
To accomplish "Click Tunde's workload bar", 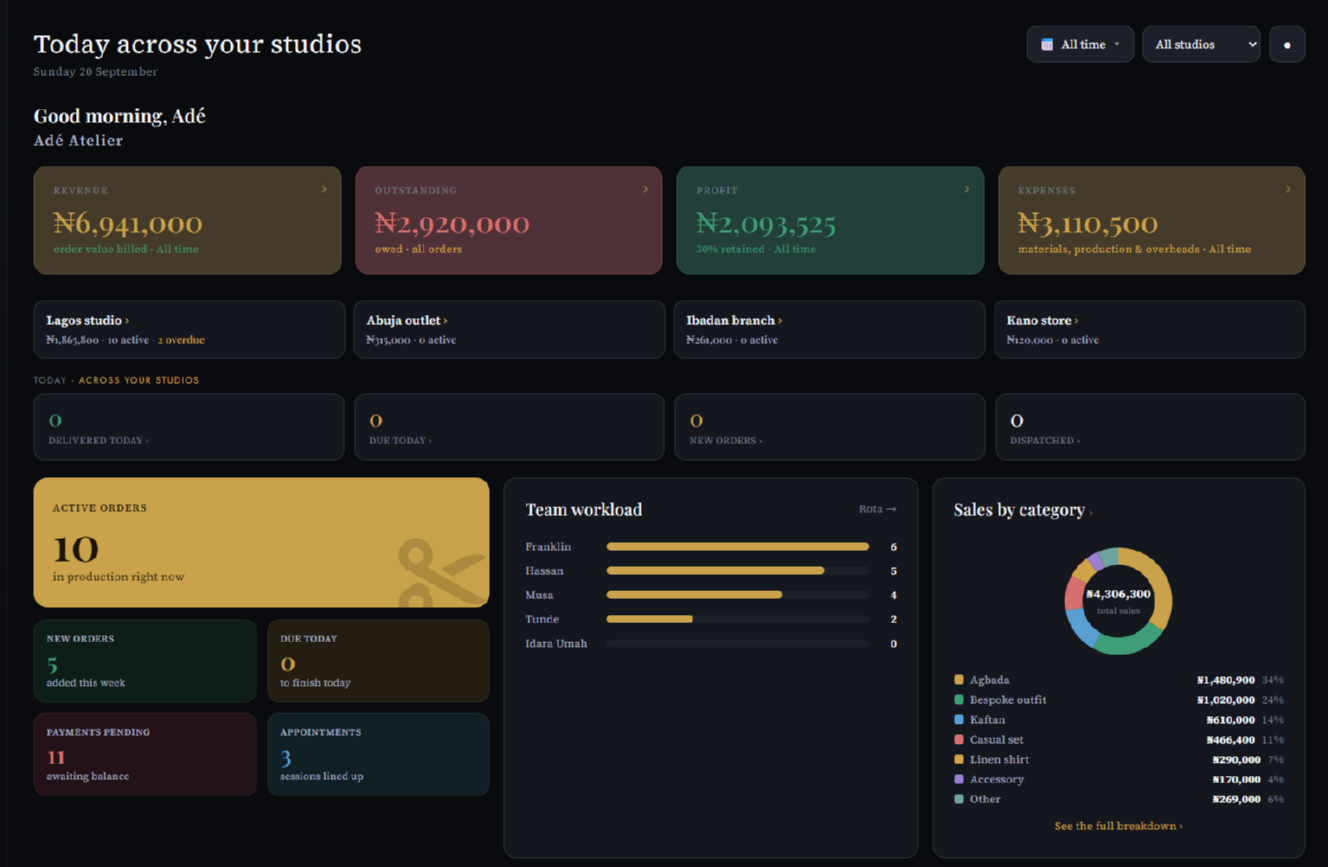I will coord(737,619).
